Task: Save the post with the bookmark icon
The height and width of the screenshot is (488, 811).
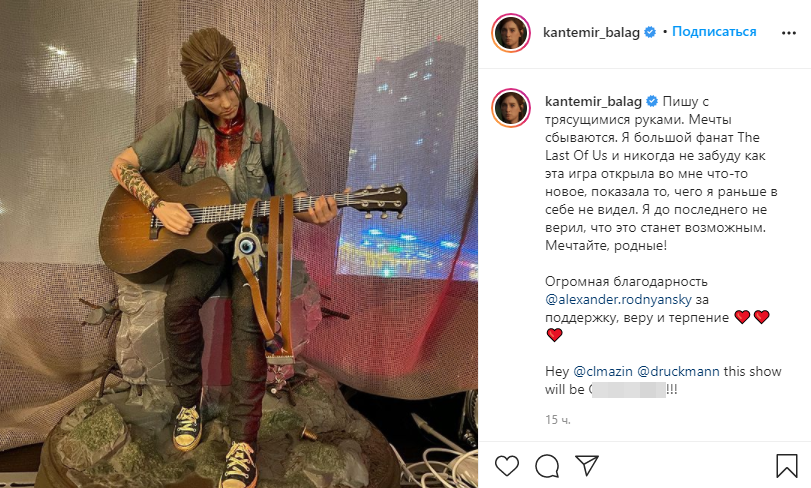Action: (x=786, y=465)
